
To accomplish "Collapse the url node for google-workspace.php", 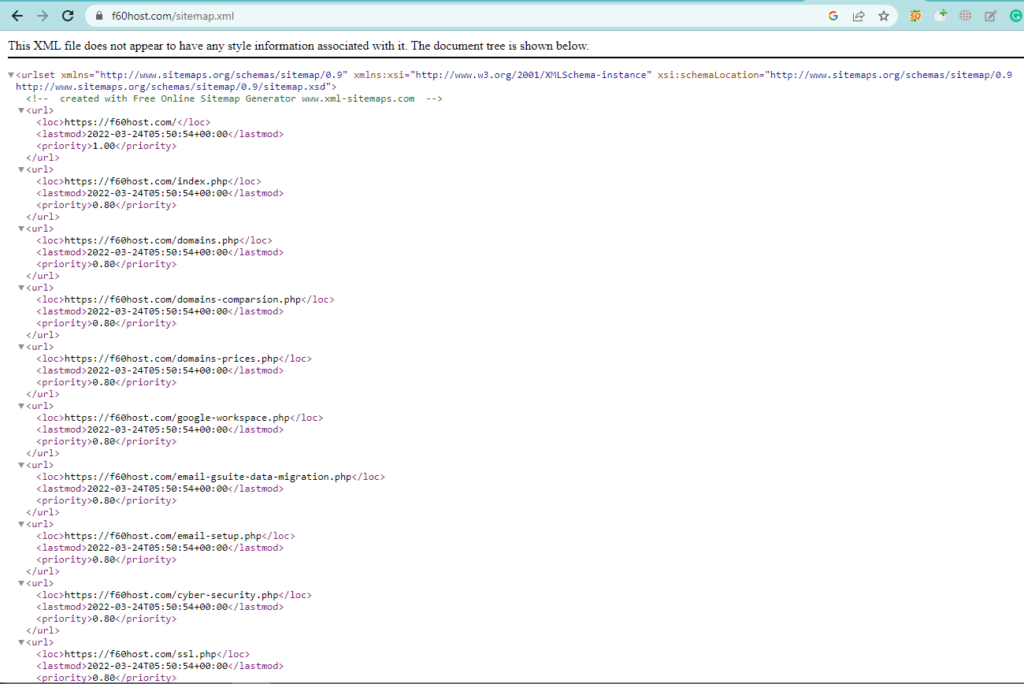I will (22, 406).
